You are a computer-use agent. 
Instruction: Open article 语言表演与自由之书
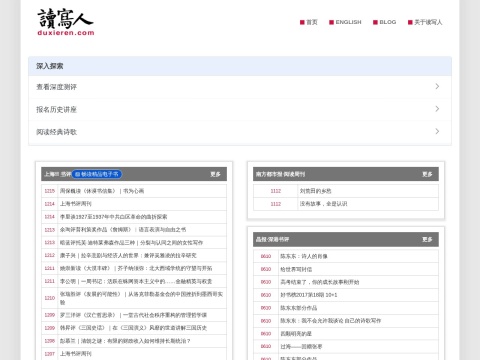123,230
